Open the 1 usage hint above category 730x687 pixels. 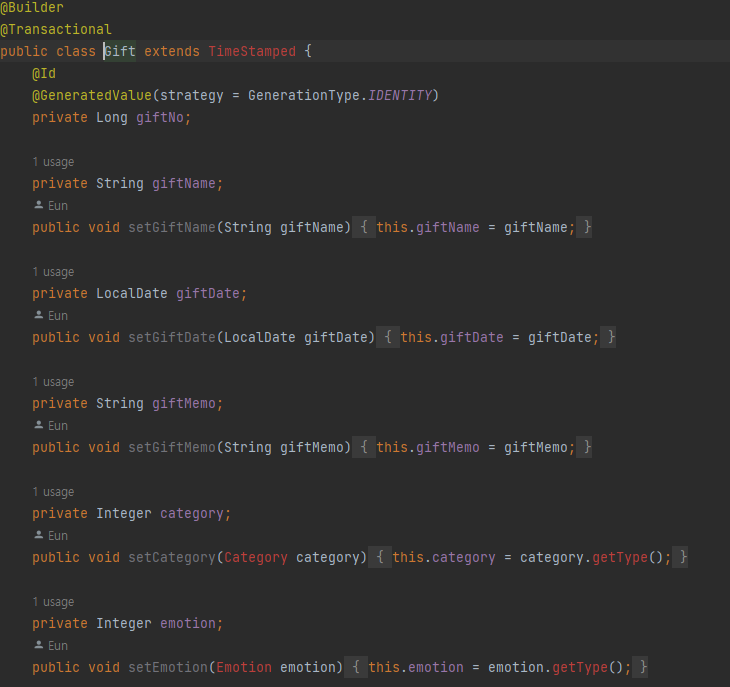pos(53,492)
